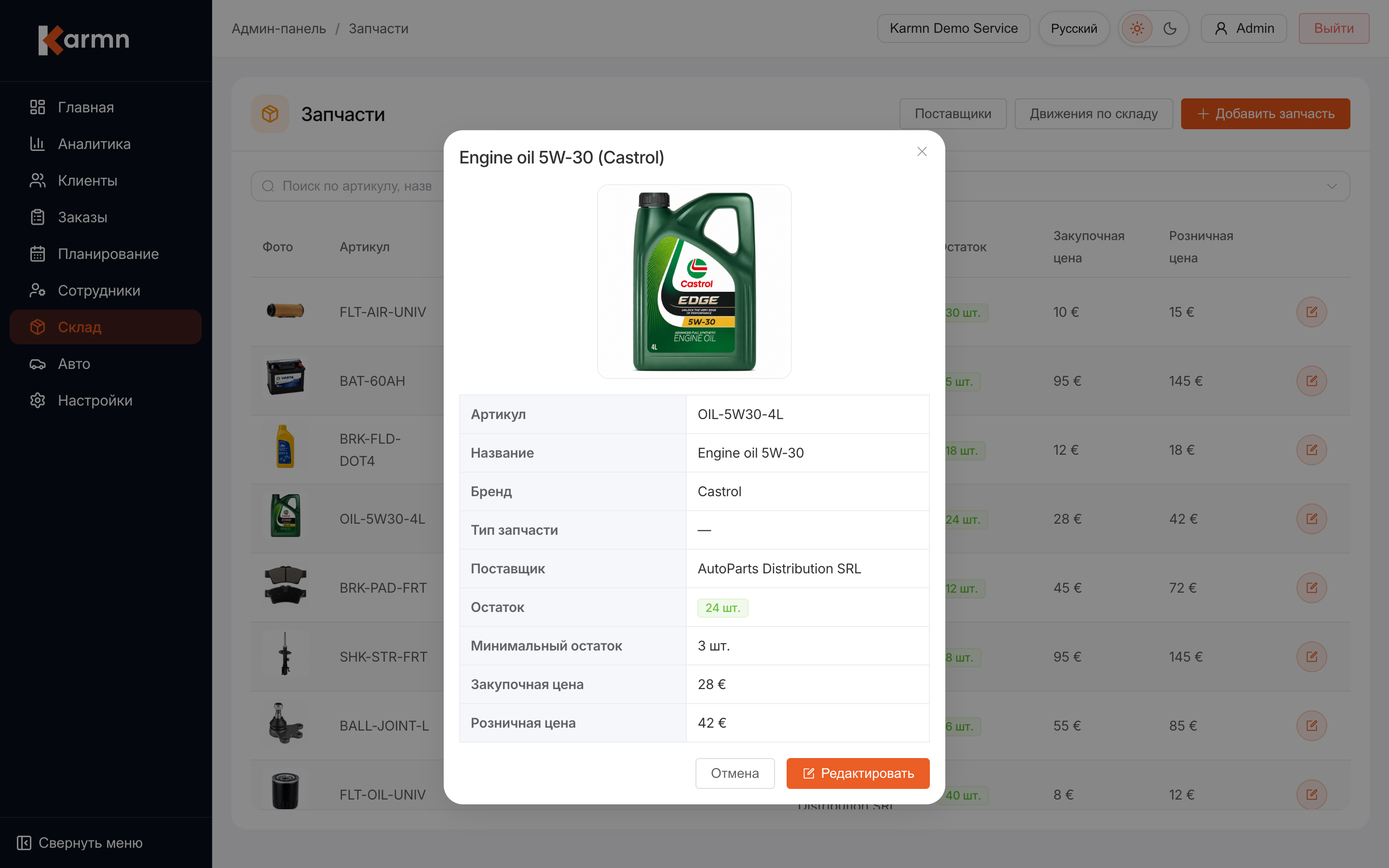
Task: Go to Сотрудники page
Action: tap(106, 290)
